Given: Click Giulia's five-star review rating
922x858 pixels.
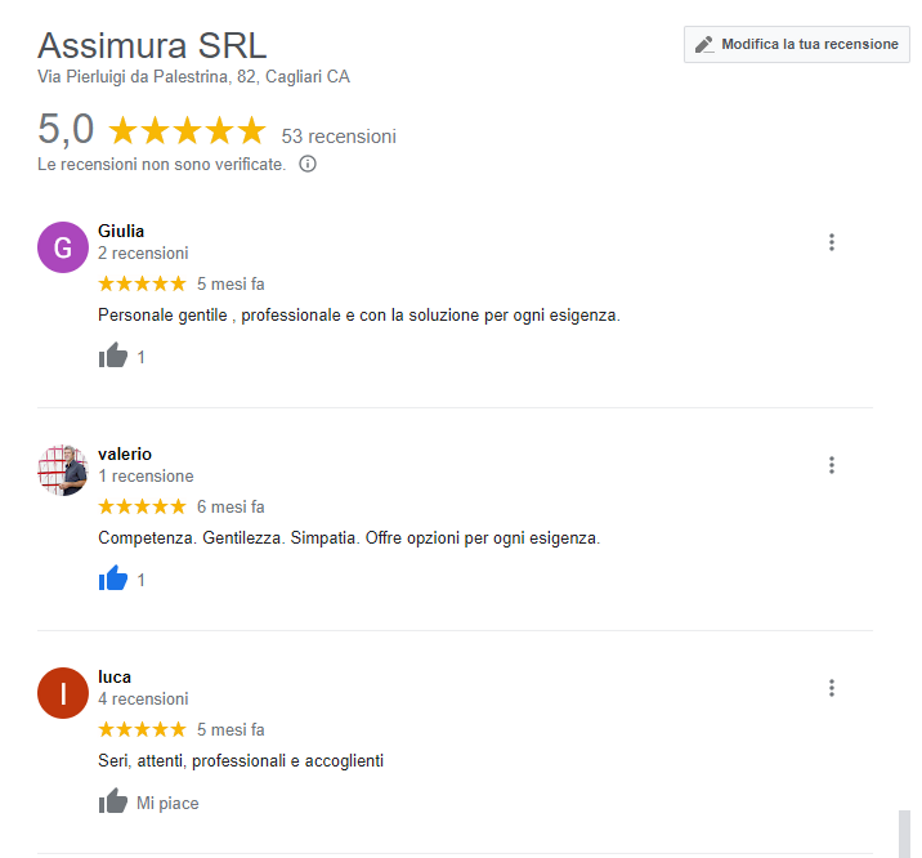Looking at the screenshot, I should click(x=142, y=284).
